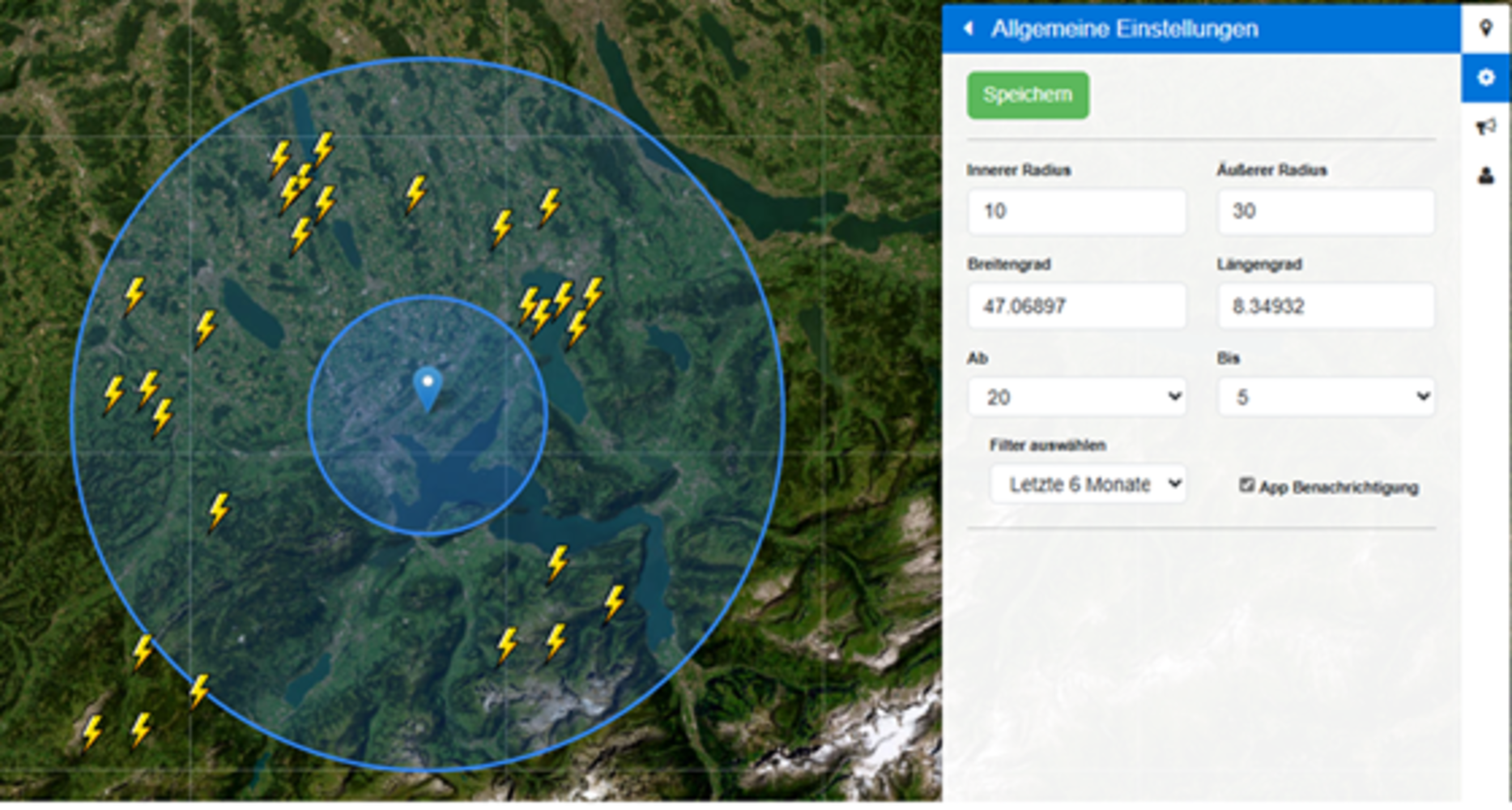Click the blue location marker on map
1512x810 pixels.
coord(428,388)
